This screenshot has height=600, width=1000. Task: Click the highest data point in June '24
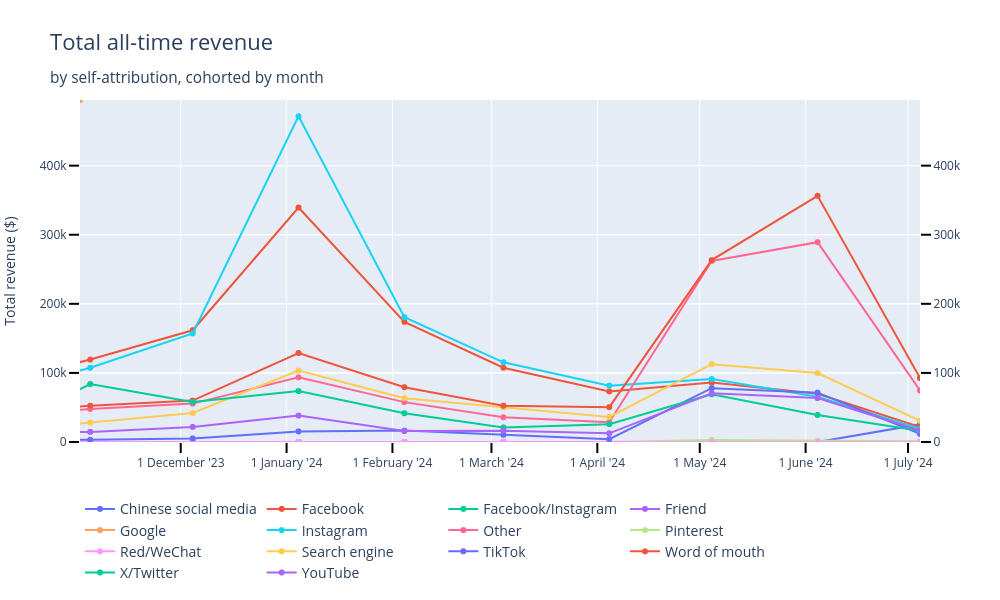pyautogui.click(x=817, y=196)
